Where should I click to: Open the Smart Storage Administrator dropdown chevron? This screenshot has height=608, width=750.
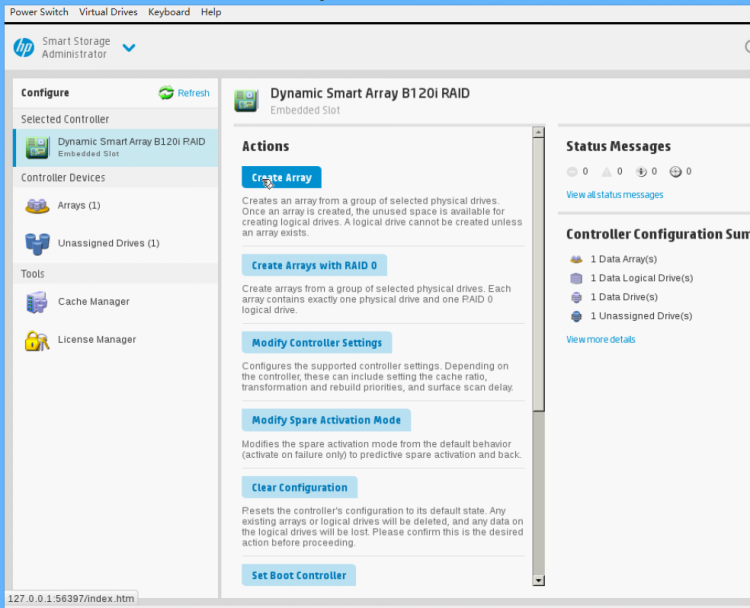[129, 47]
